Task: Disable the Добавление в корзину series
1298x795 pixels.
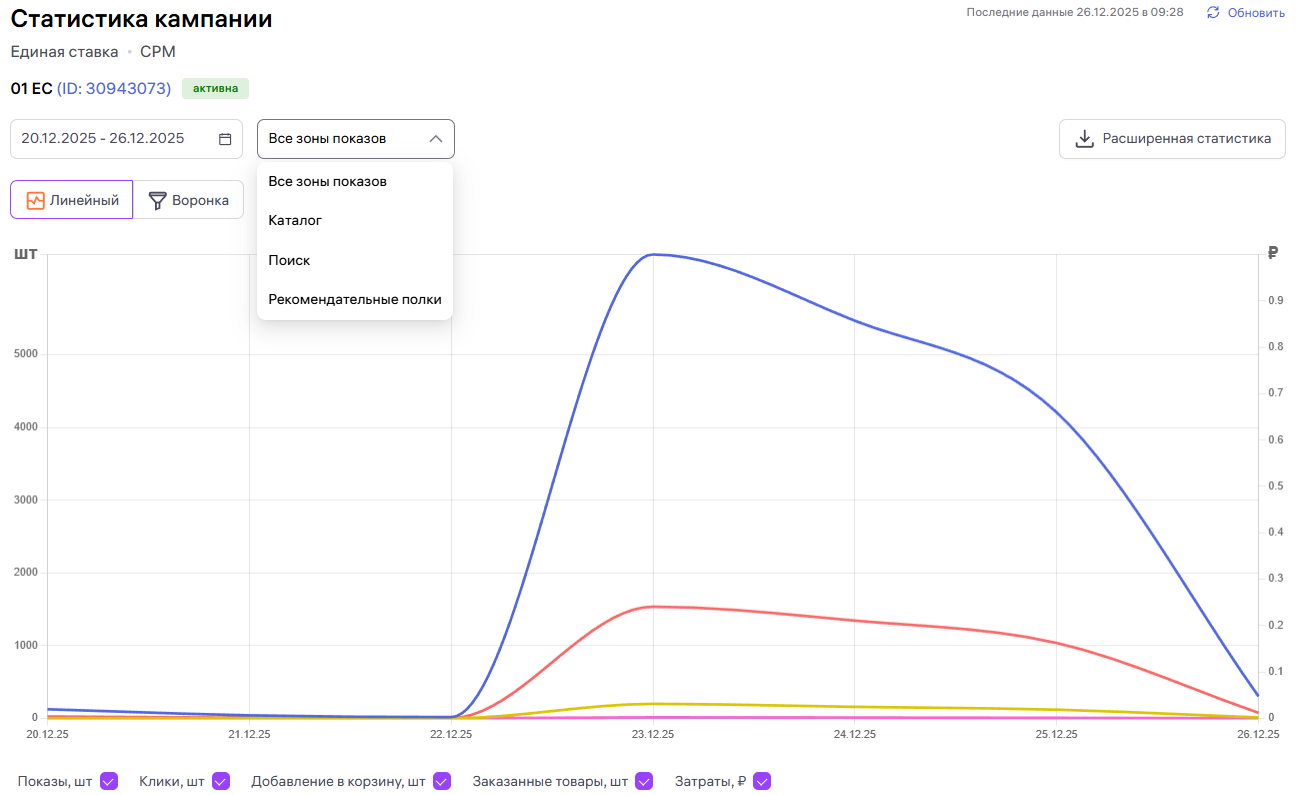Action: pos(442,781)
